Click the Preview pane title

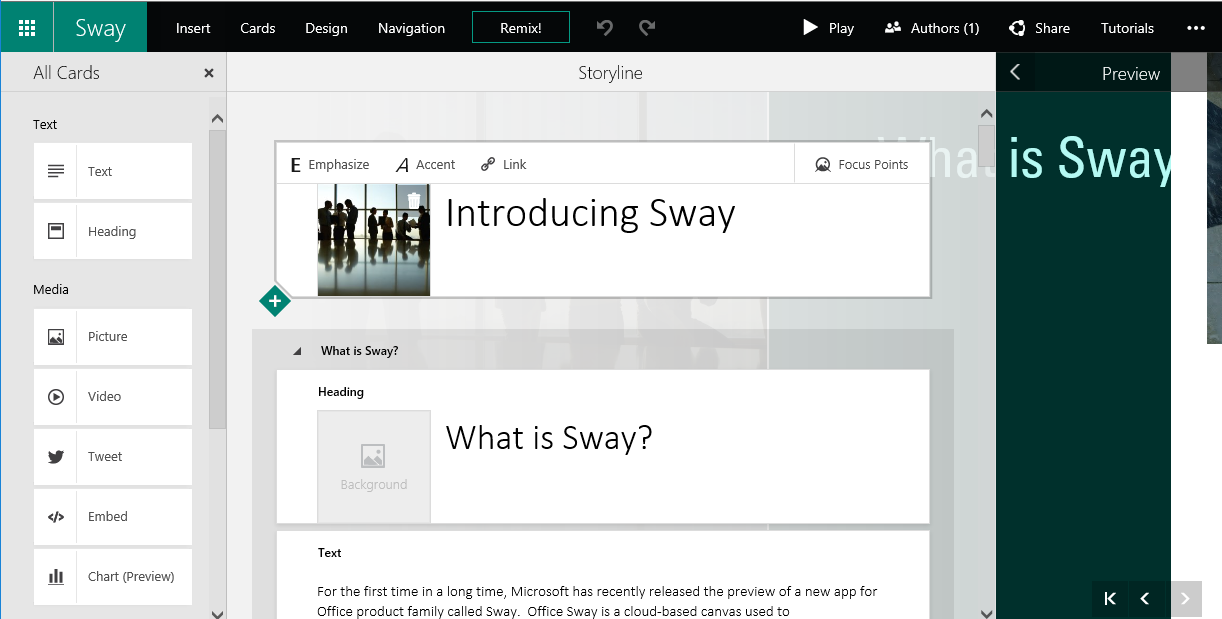(x=1131, y=73)
